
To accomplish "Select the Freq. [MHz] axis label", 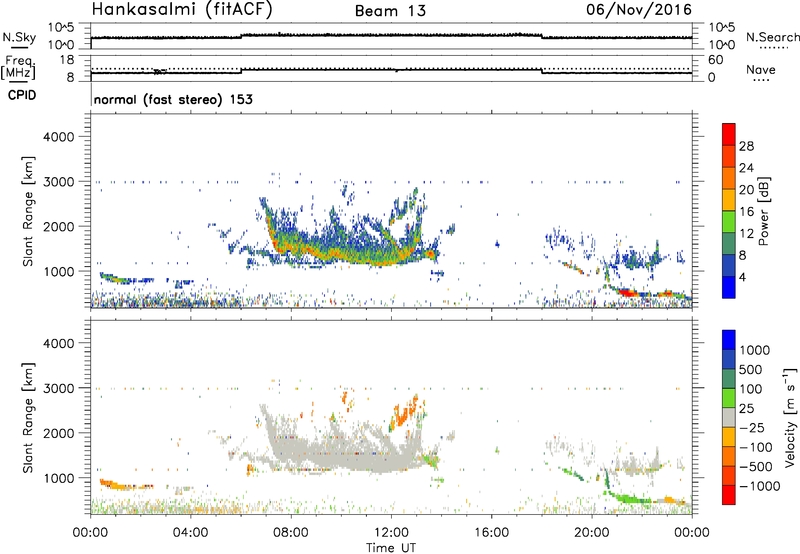I will click(x=19, y=68).
